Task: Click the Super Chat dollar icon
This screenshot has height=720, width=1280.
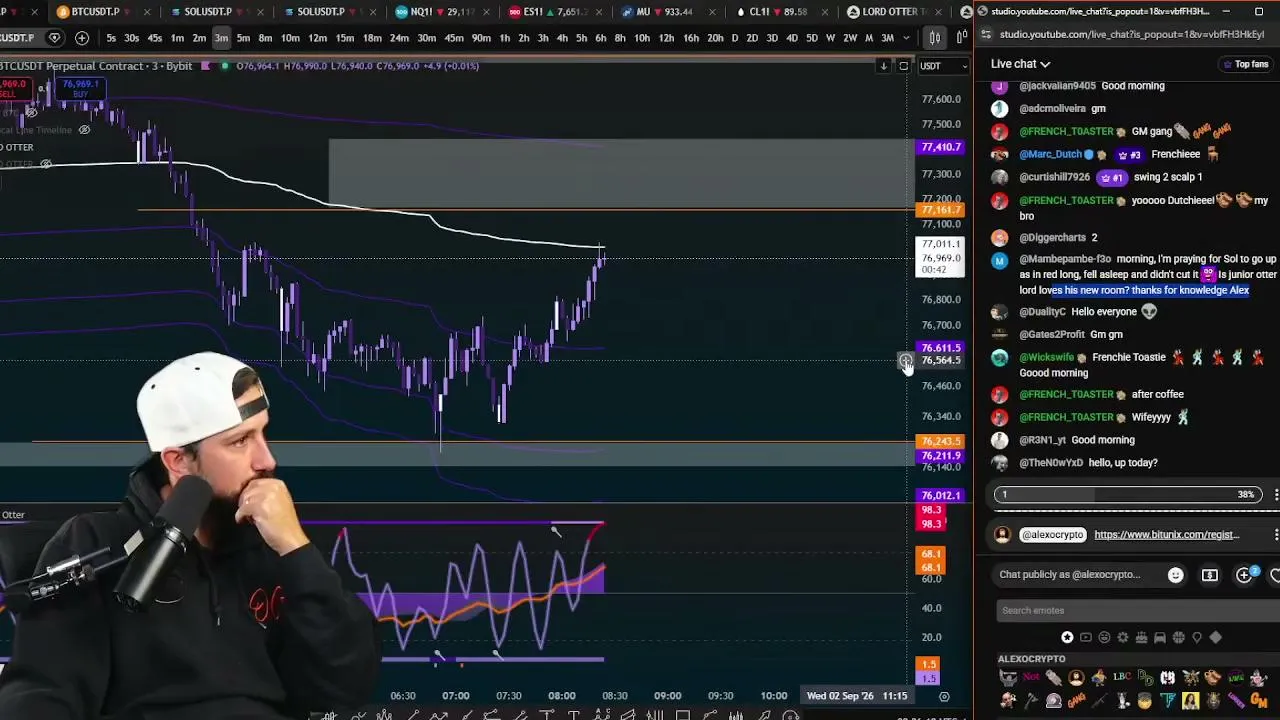Action: [x=1210, y=575]
